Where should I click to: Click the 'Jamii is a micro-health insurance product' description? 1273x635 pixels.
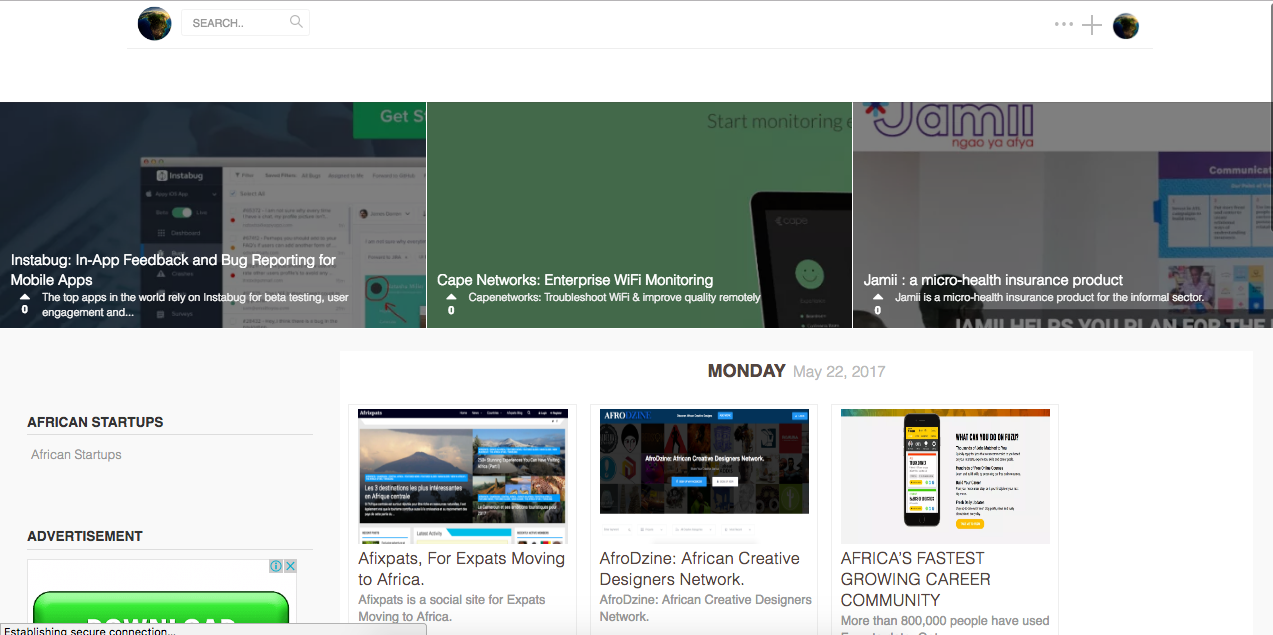1049,297
